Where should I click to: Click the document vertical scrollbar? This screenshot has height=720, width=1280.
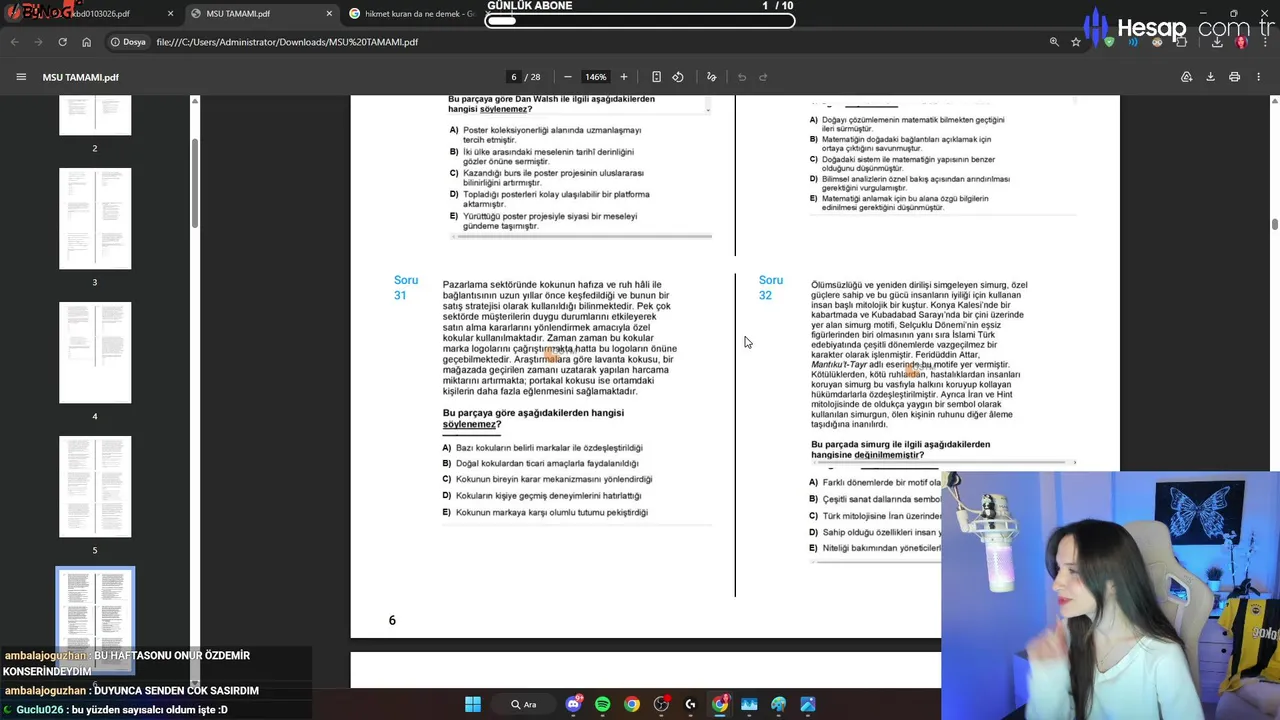[1274, 223]
